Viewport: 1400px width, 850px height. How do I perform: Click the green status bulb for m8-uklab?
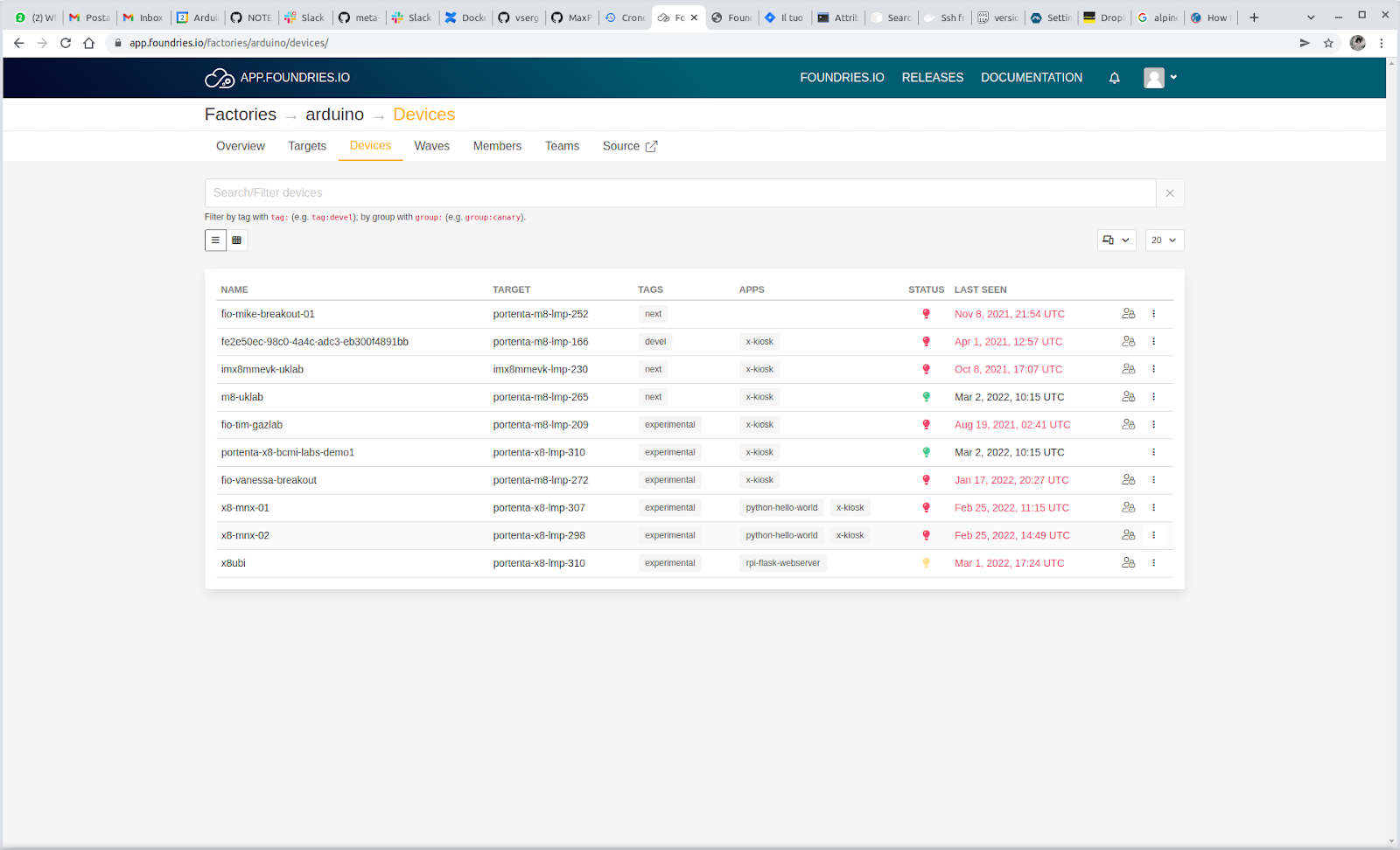click(926, 397)
